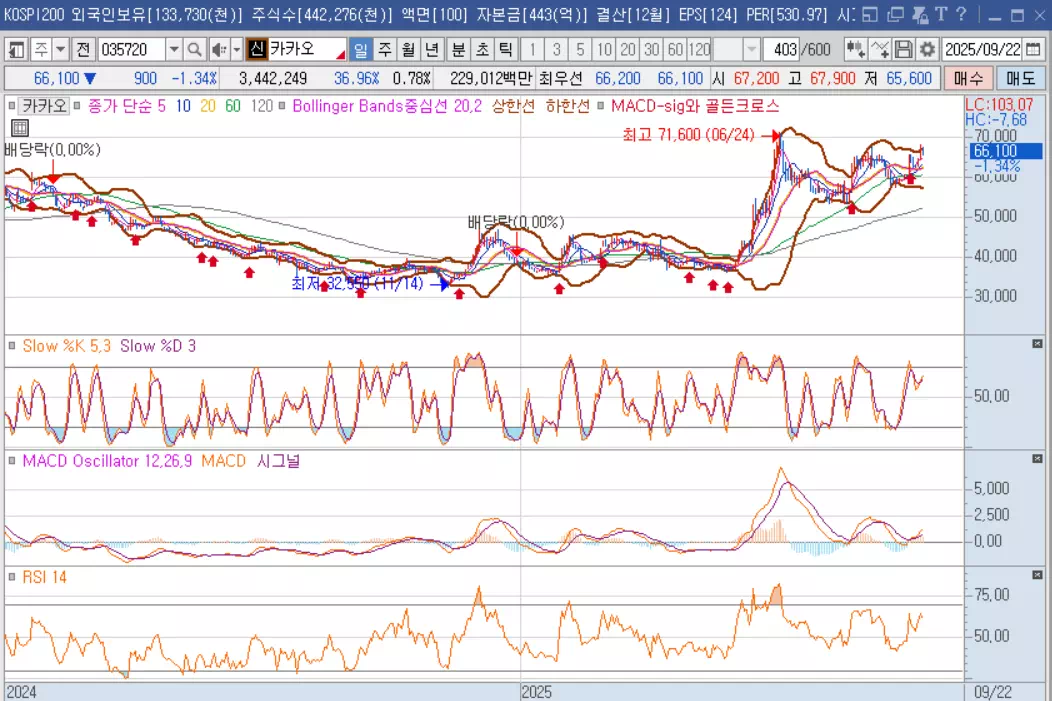
Task: Click the date field 2025/09/22
Action: point(983,50)
